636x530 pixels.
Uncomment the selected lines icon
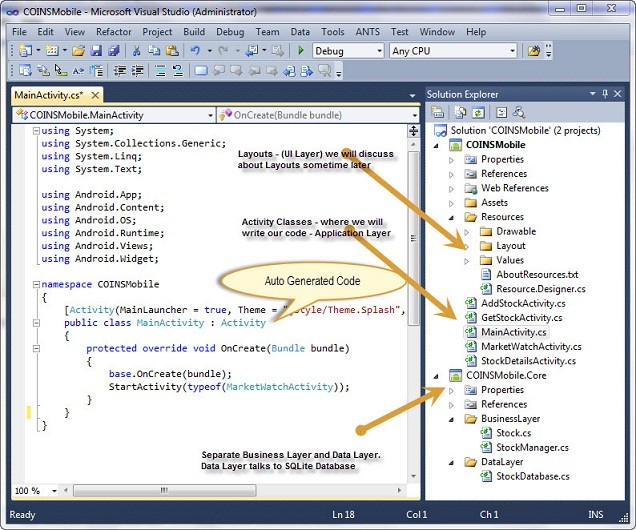coord(178,71)
